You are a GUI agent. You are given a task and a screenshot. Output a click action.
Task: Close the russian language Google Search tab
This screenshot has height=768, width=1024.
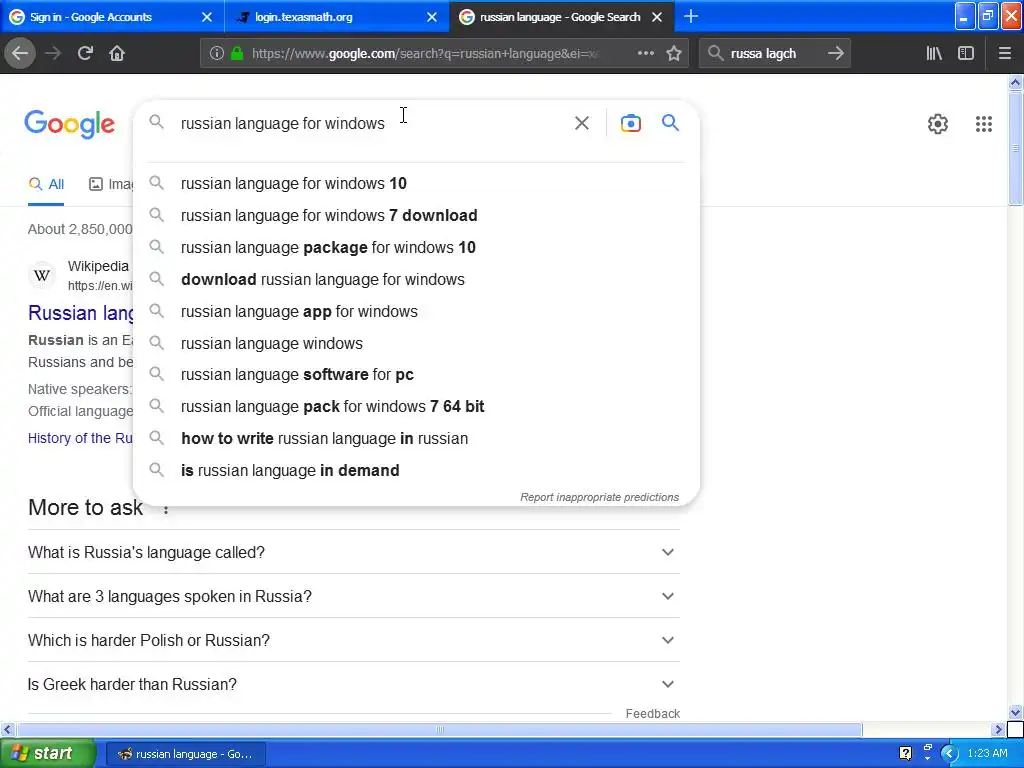[657, 17]
